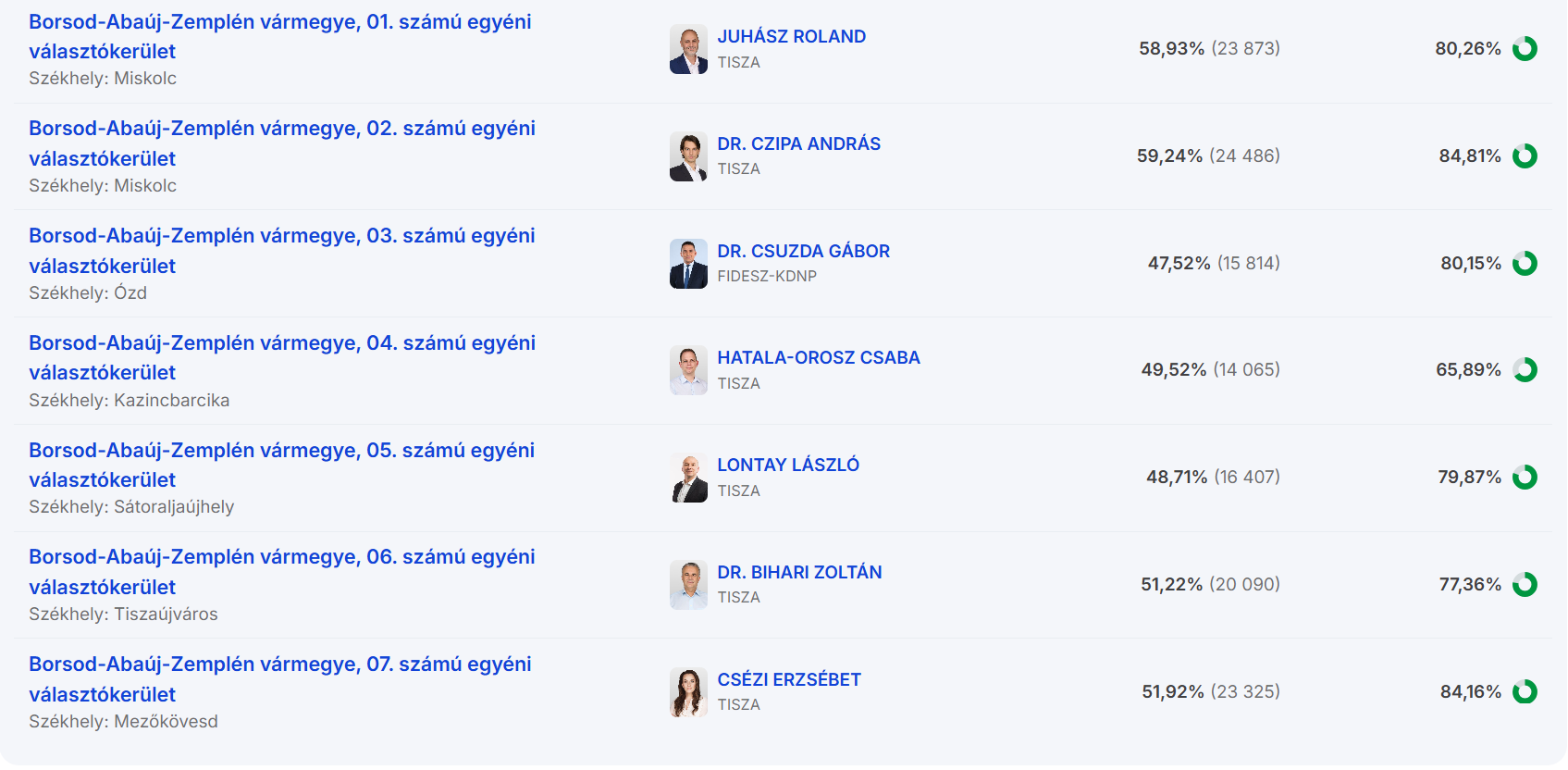Open the Mezőkövesd 07. constituency link
The width and height of the screenshot is (1568, 770).
[279, 664]
